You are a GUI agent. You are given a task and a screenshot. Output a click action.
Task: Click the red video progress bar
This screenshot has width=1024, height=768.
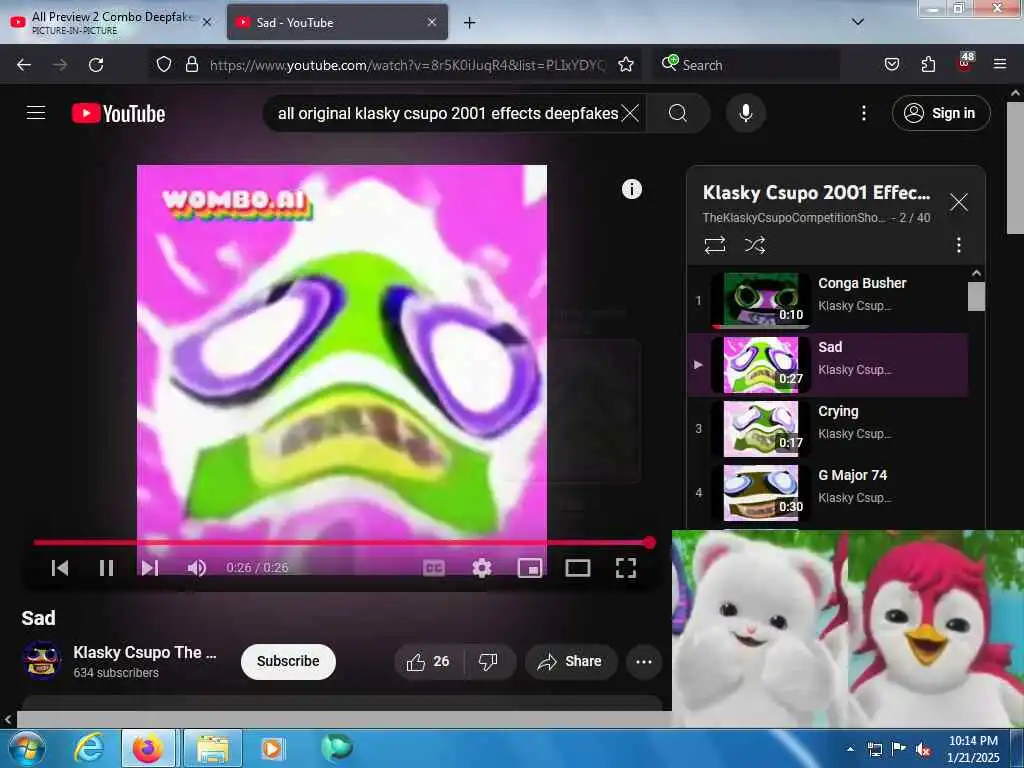coord(341,542)
